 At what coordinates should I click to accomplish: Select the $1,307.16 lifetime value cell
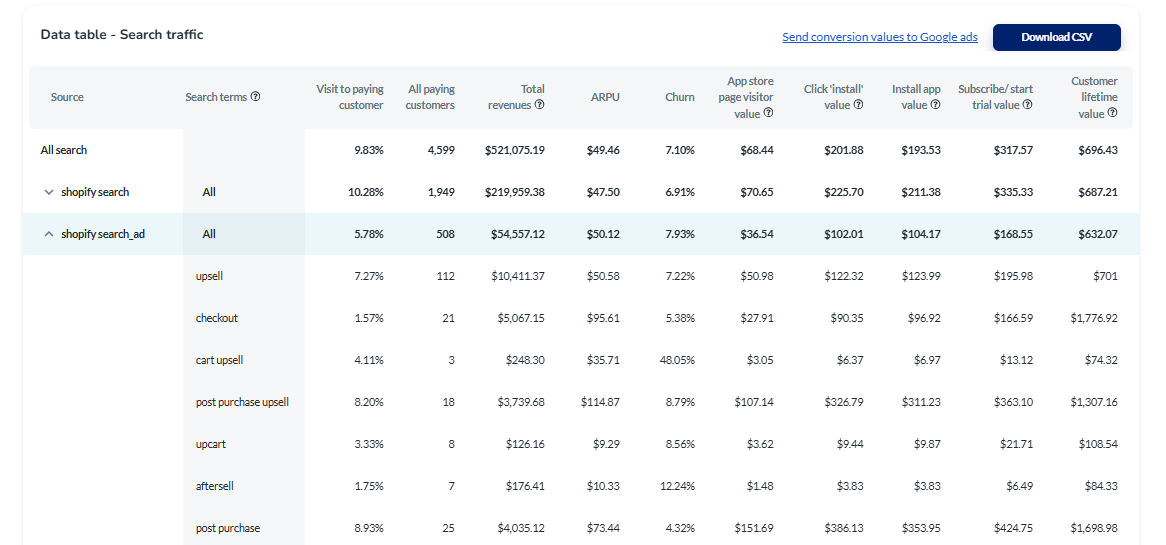pos(1094,402)
